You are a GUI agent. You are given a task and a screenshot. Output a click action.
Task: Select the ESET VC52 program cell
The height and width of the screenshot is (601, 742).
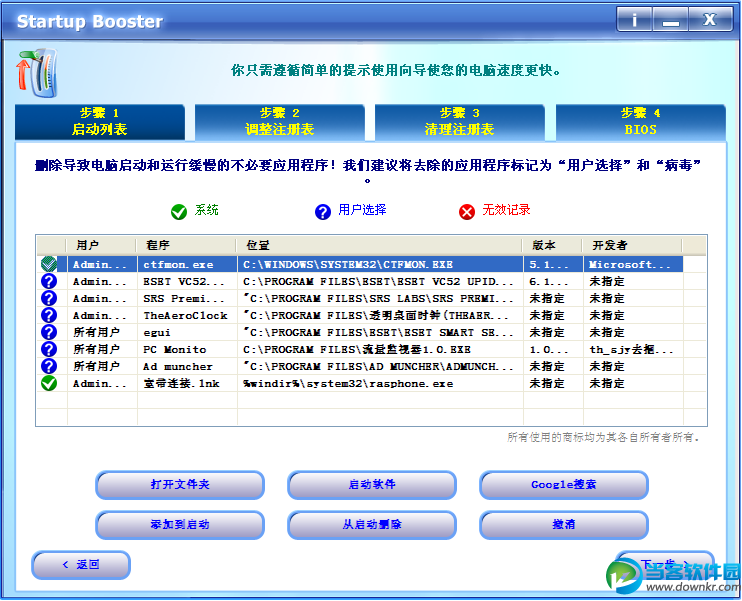[187, 281]
